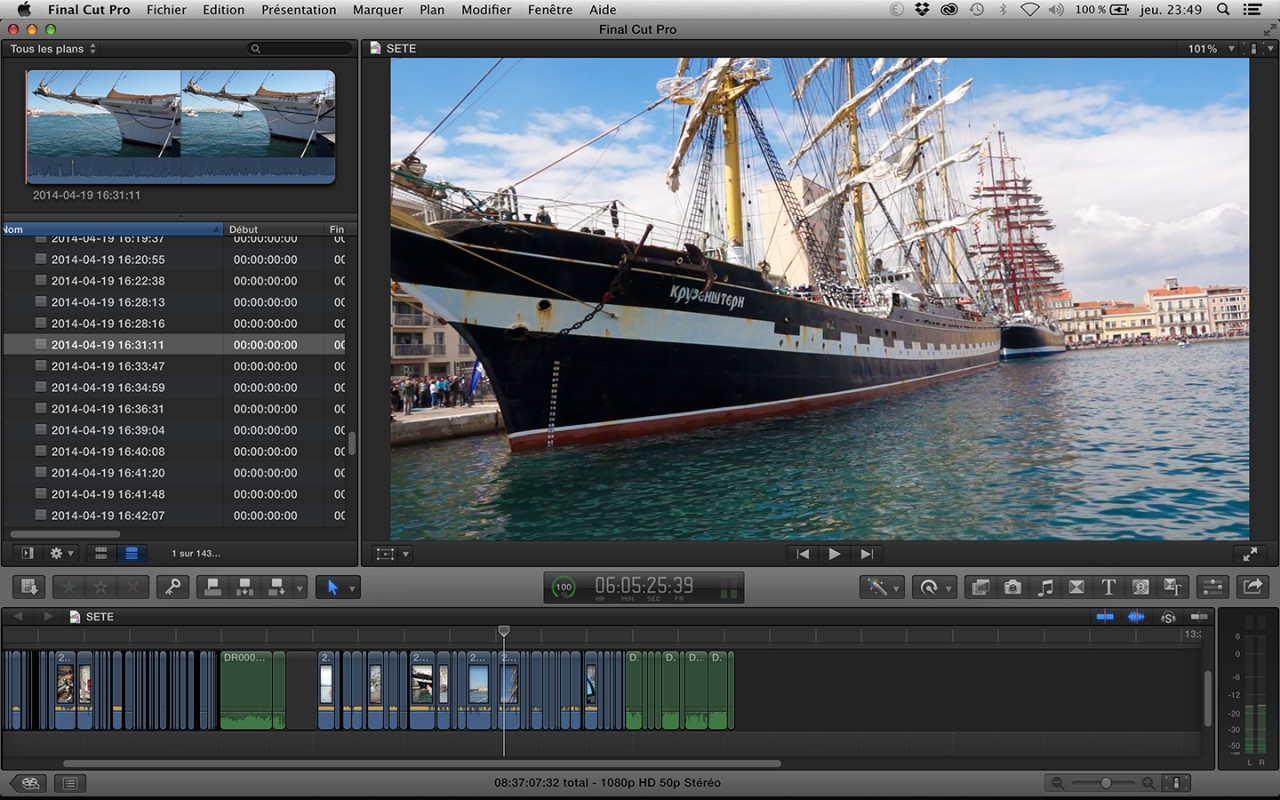This screenshot has width=1280, height=800.
Task: Click the clip filmstrip thumbnail in browser
Action: (181, 126)
